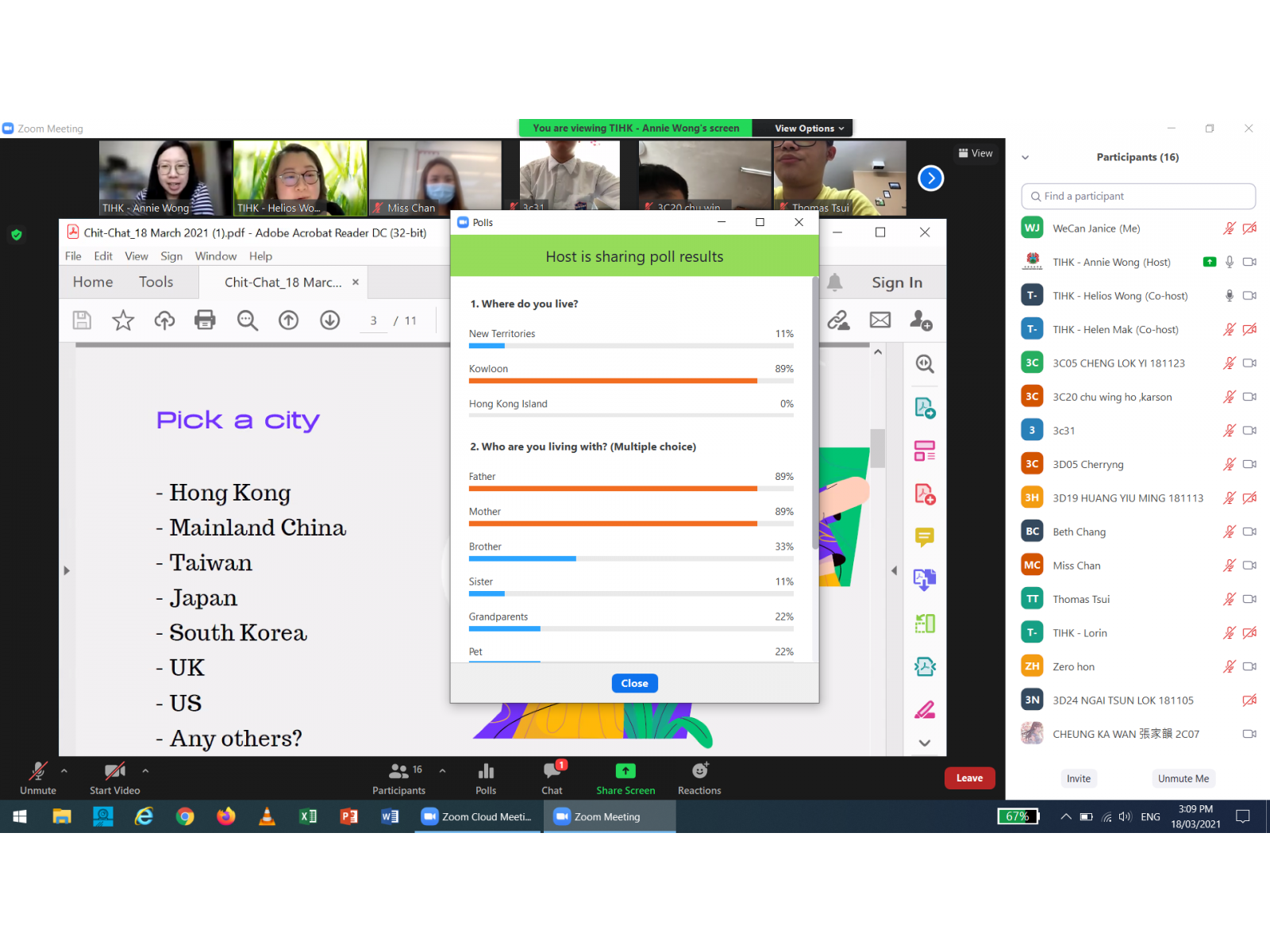Open audio options arrow beside Unmute
Screen dimensions: 1270x952
click(64, 770)
